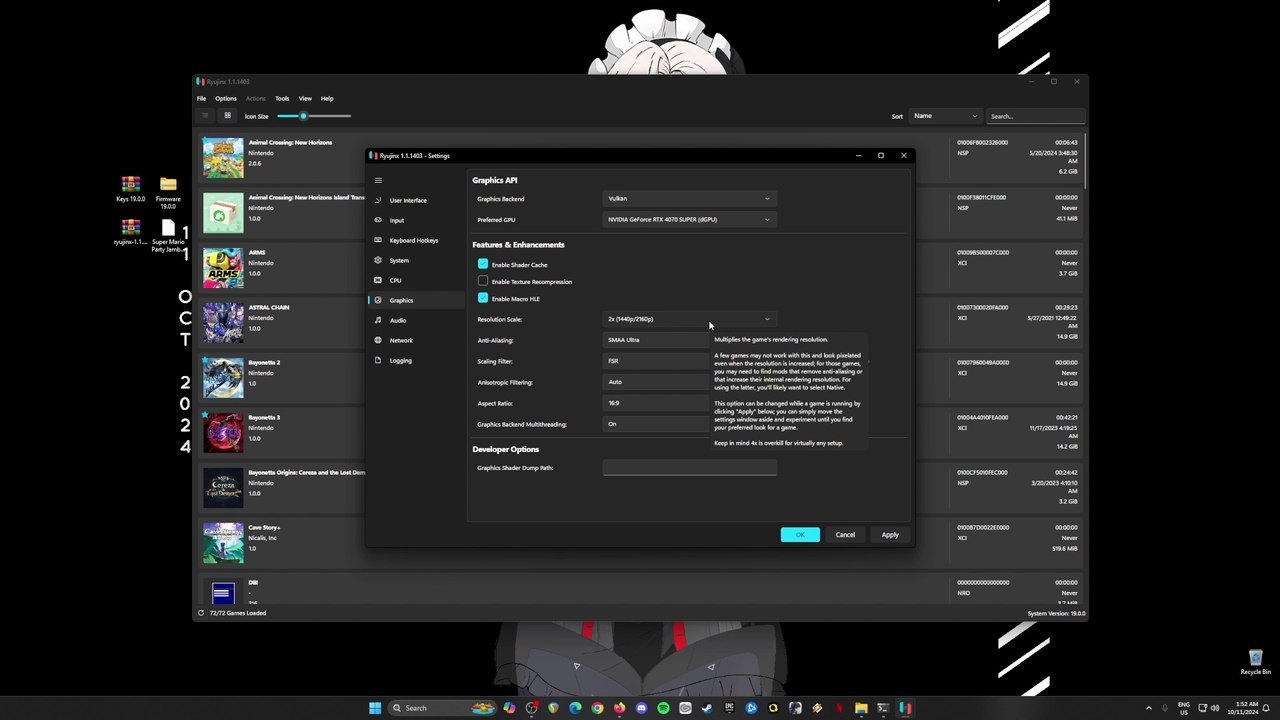
Task: Open Scaling Filter dropdown set to FSR
Action: coord(656,361)
